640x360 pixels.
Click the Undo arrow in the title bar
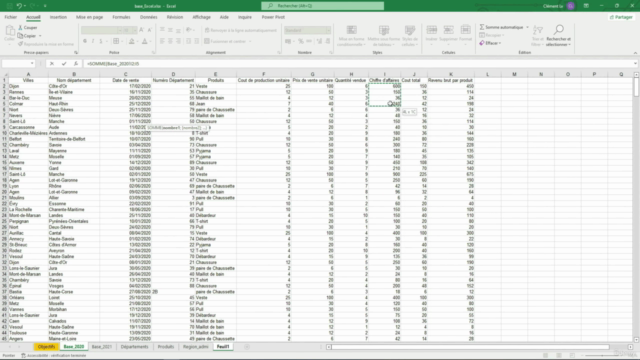pos(19,6)
